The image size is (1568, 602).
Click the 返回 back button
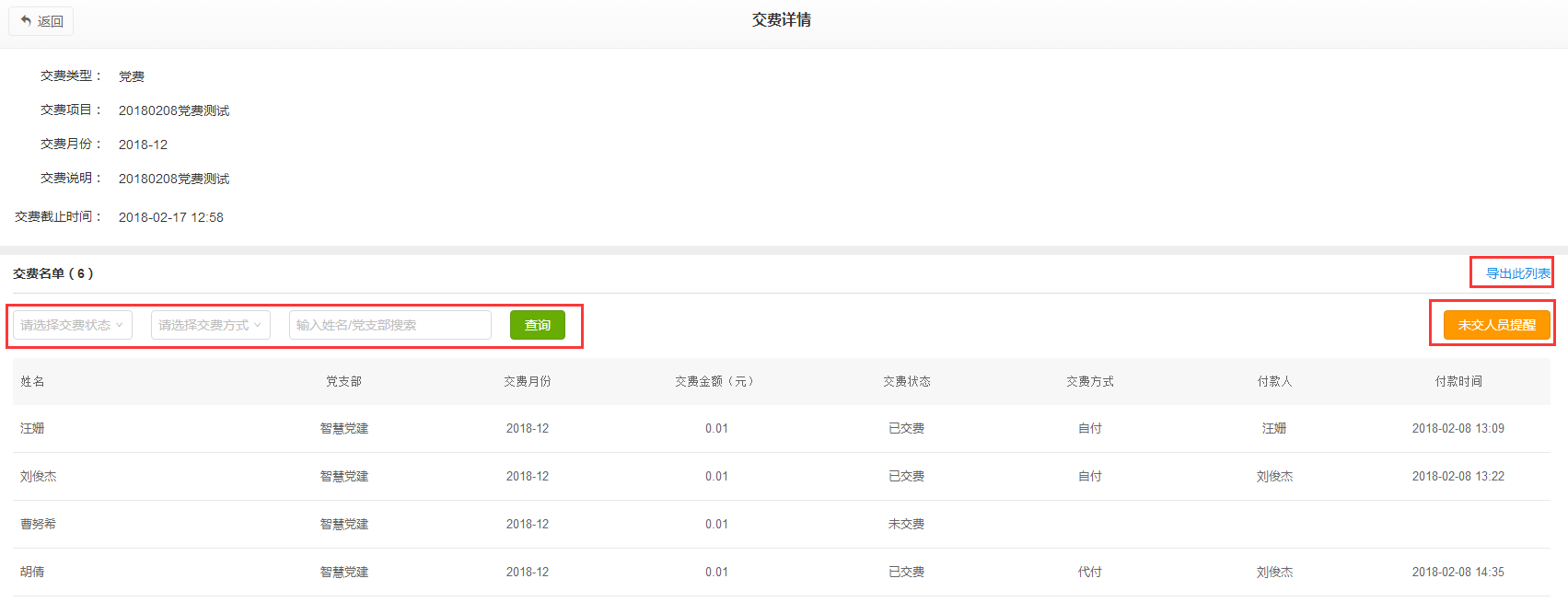[x=41, y=21]
